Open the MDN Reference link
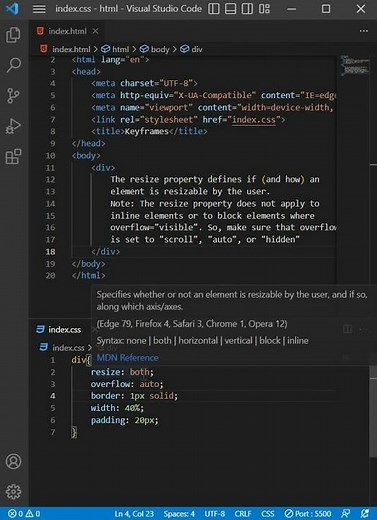 (x=127, y=358)
